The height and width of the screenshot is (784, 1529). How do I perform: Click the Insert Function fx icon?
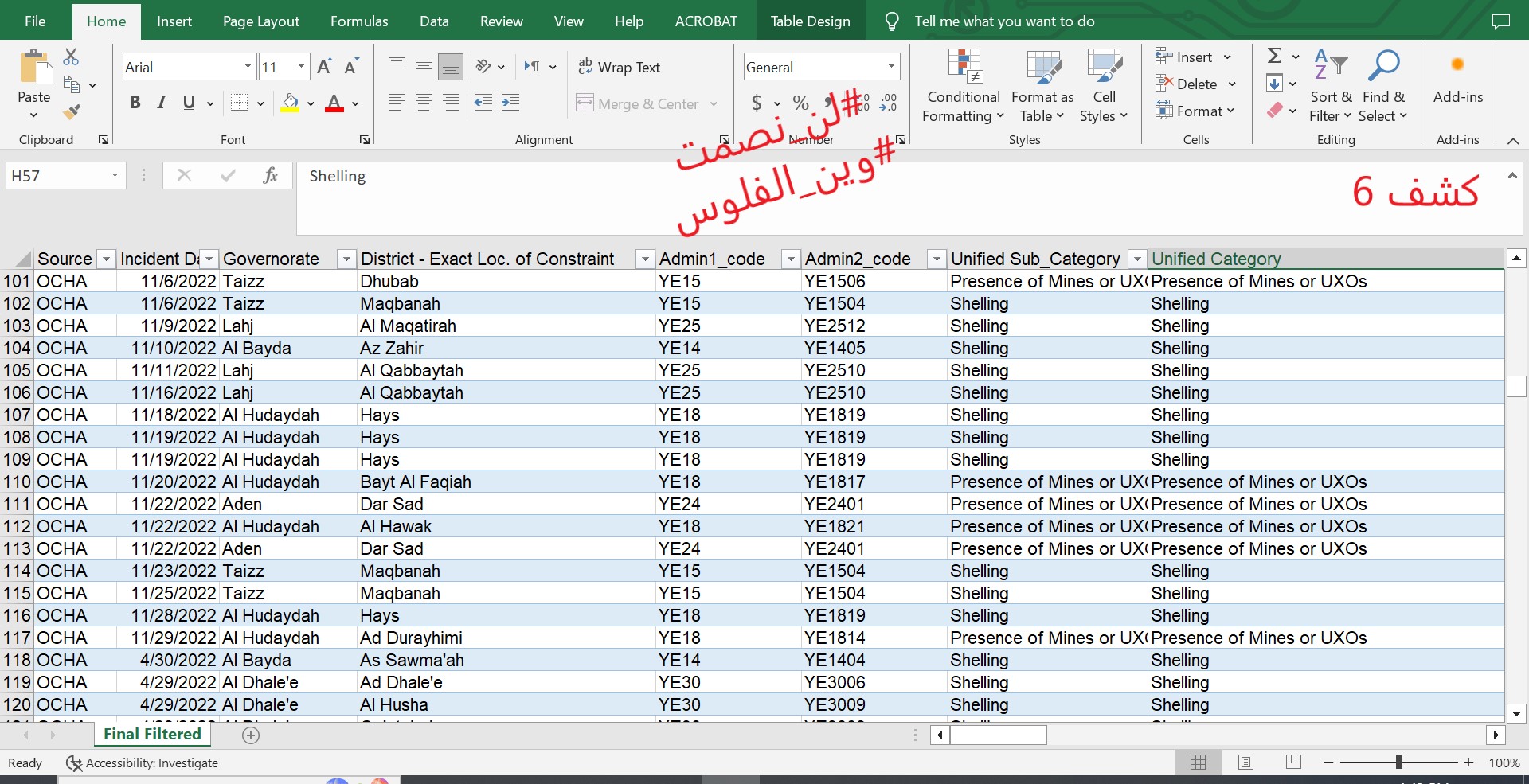270,176
